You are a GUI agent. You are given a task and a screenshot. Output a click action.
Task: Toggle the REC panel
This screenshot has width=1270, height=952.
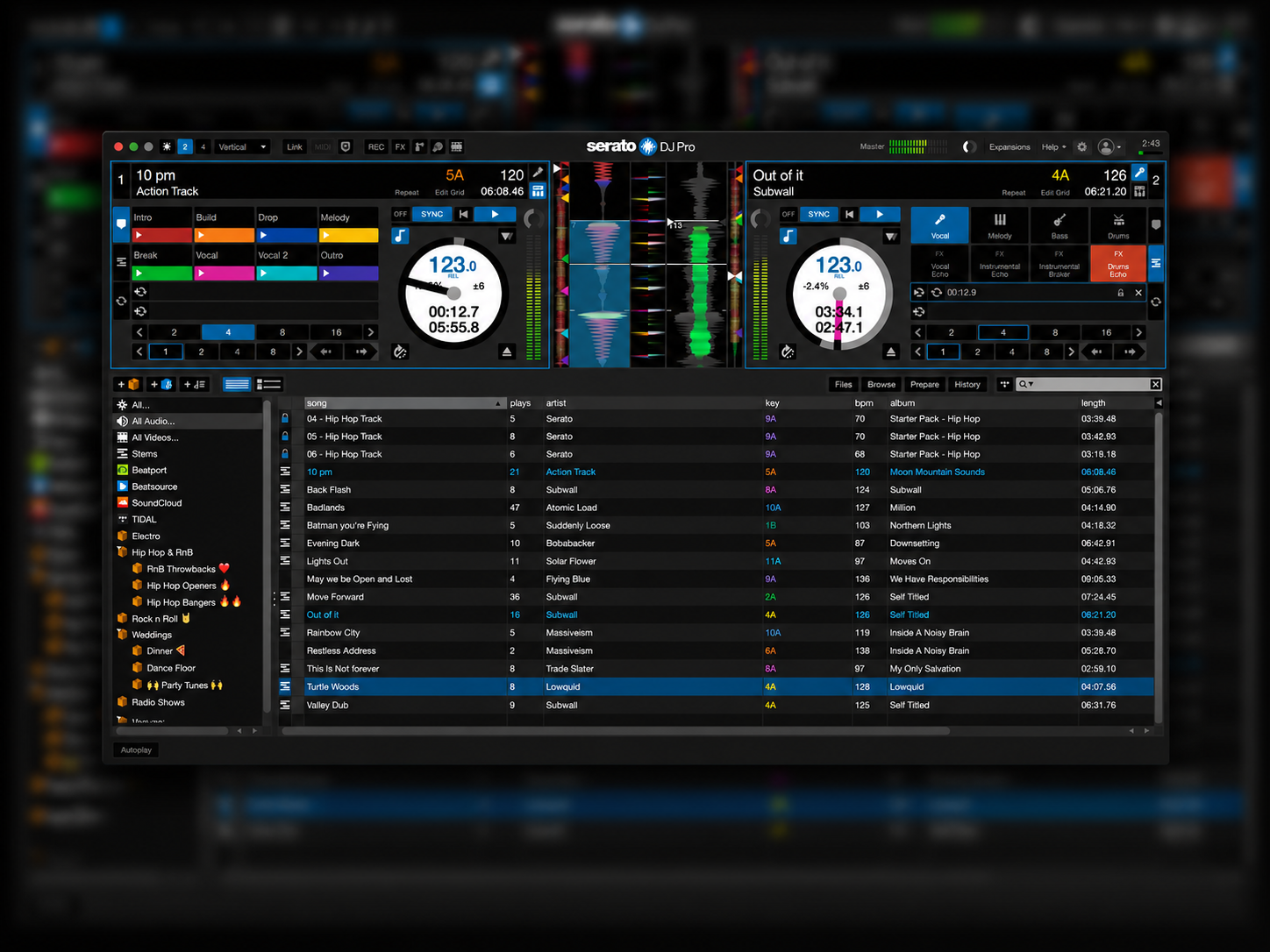point(376,146)
